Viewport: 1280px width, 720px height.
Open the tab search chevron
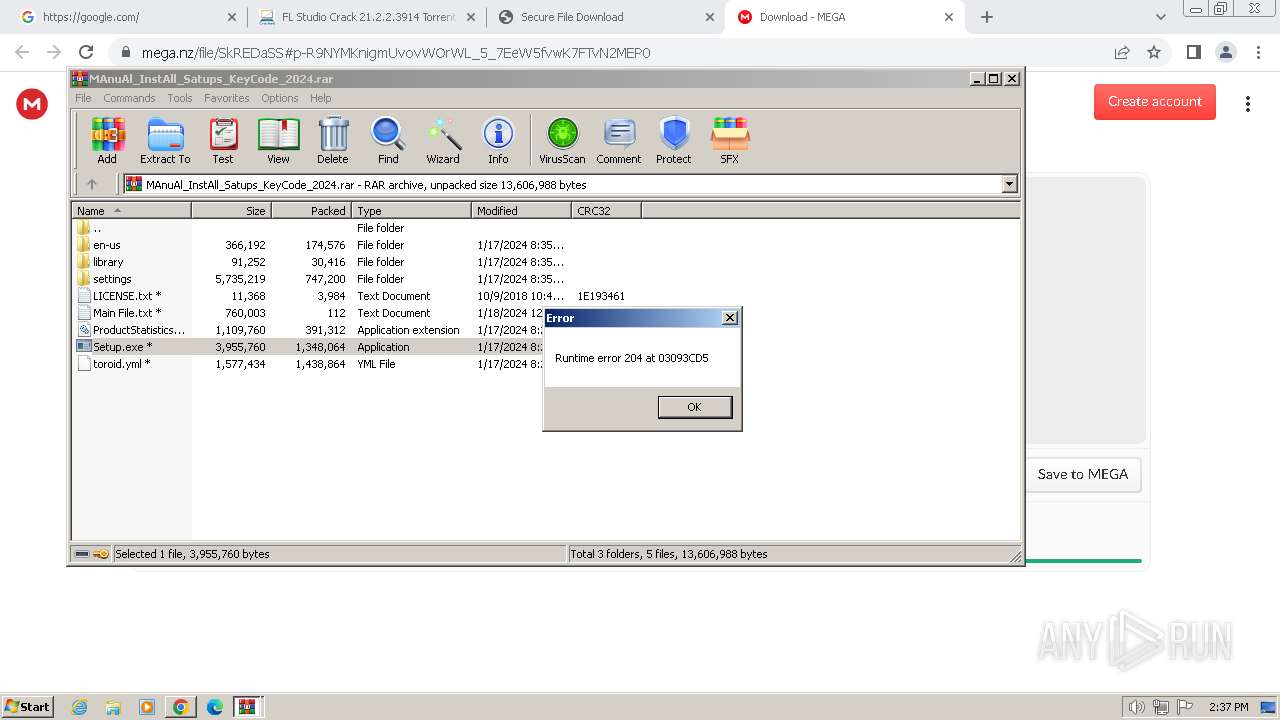[1160, 17]
